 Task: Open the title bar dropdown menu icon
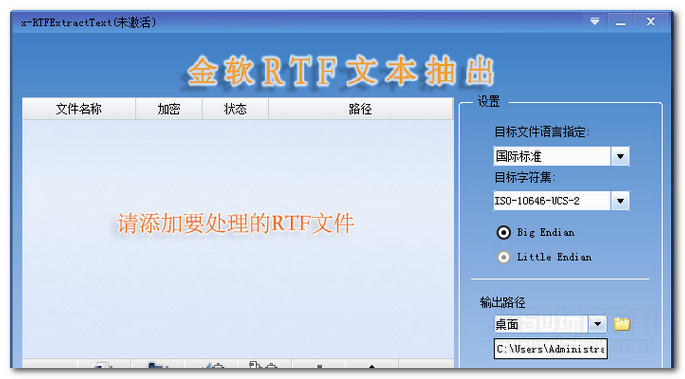pyautogui.click(x=595, y=21)
